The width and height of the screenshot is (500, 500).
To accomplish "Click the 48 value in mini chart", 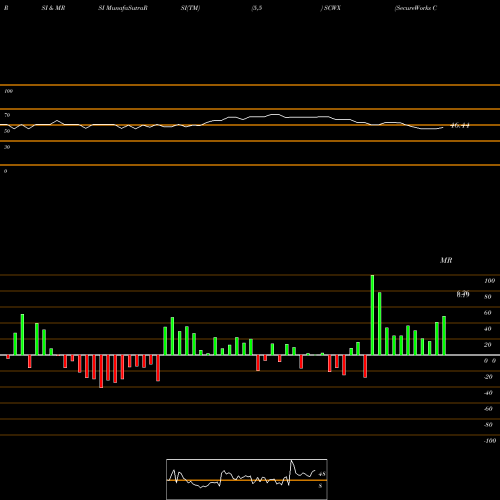I will click(322, 474).
